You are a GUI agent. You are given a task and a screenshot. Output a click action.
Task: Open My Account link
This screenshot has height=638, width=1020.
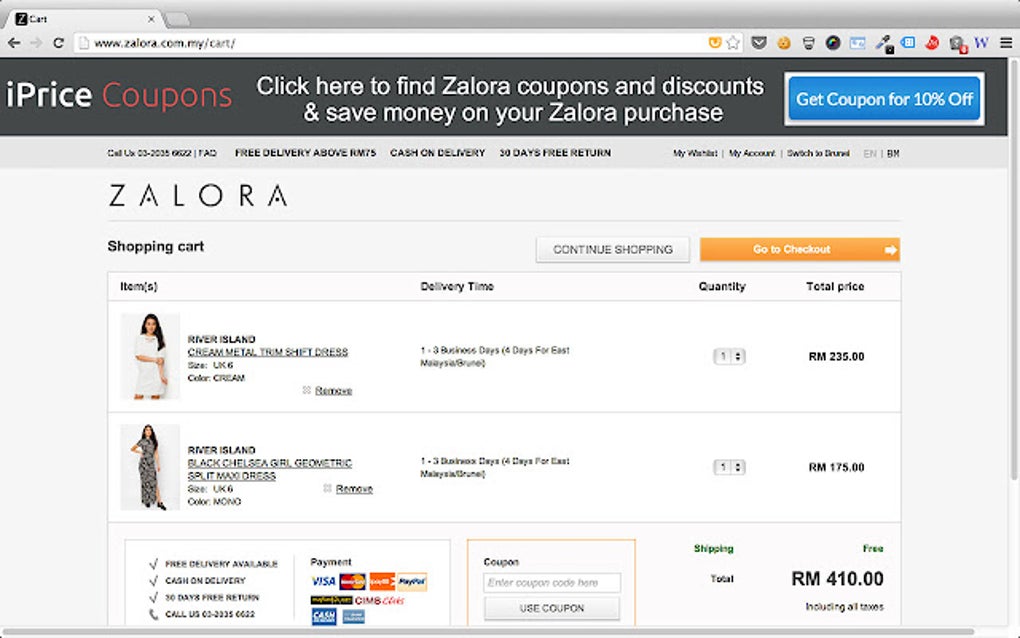pos(752,153)
